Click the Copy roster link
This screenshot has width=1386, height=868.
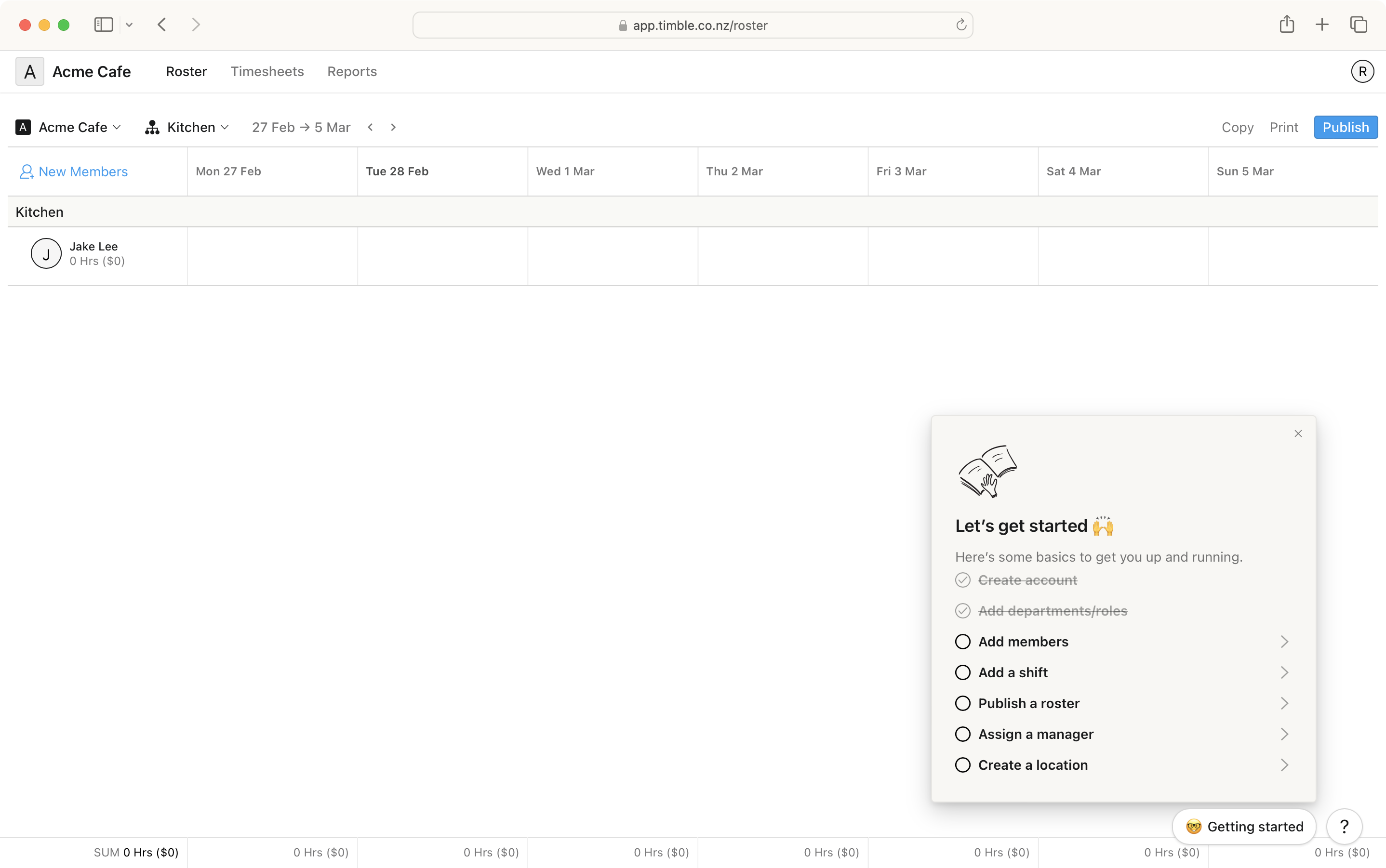(x=1237, y=128)
